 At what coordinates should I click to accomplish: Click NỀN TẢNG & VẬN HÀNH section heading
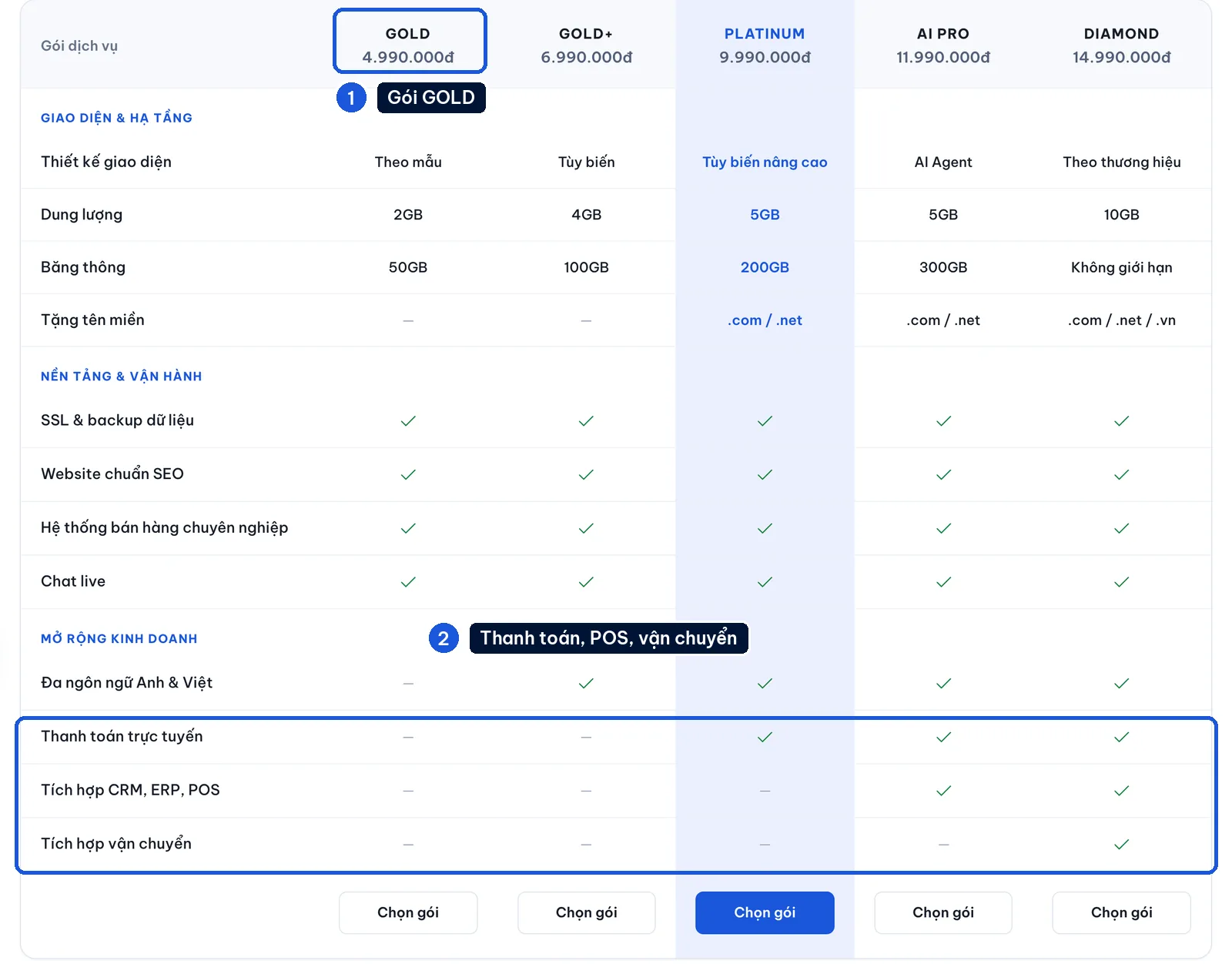click(122, 376)
